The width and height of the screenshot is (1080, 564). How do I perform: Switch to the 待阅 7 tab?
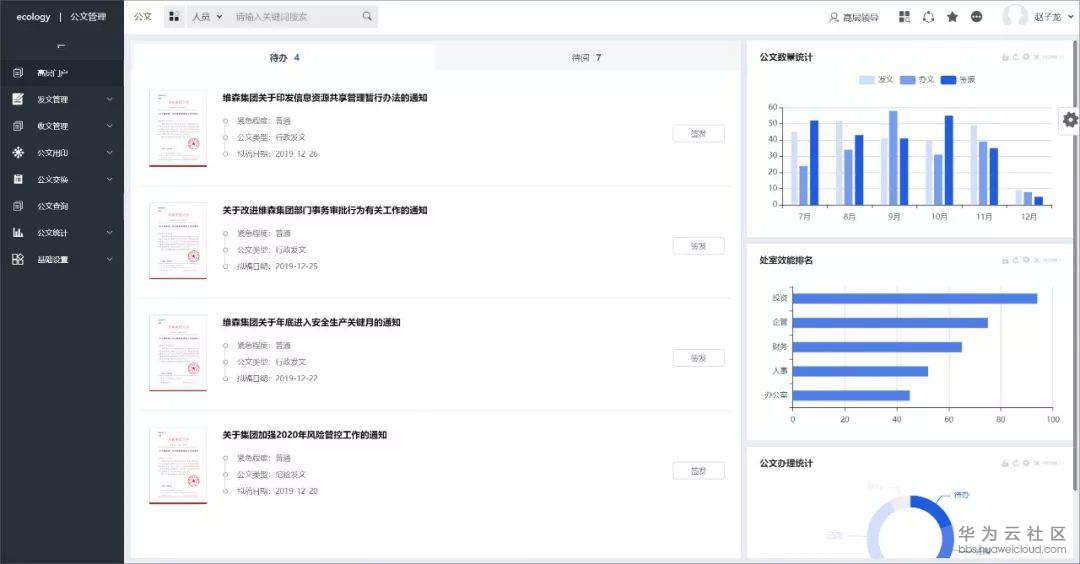tap(587, 57)
